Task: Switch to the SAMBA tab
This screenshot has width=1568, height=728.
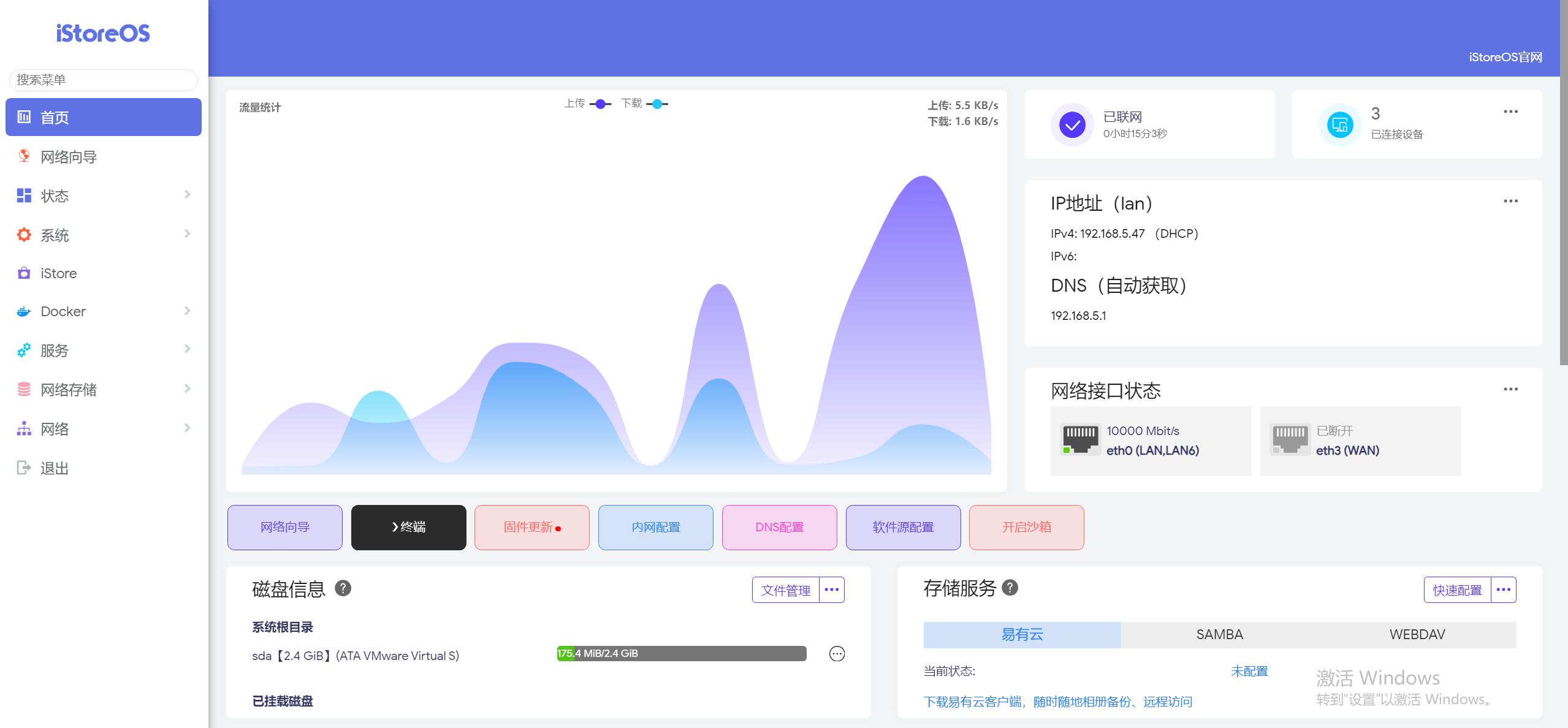Action: pyautogui.click(x=1219, y=635)
